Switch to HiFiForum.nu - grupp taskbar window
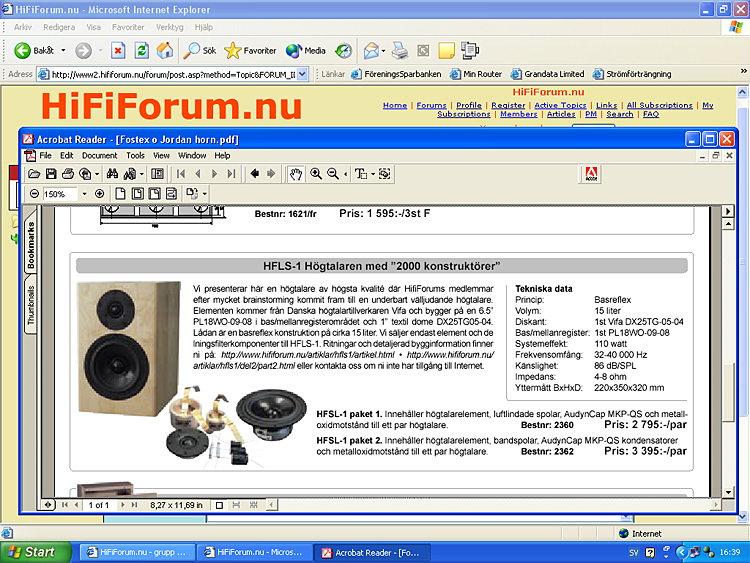This screenshot has width=750, height=563. coord(137,552)
